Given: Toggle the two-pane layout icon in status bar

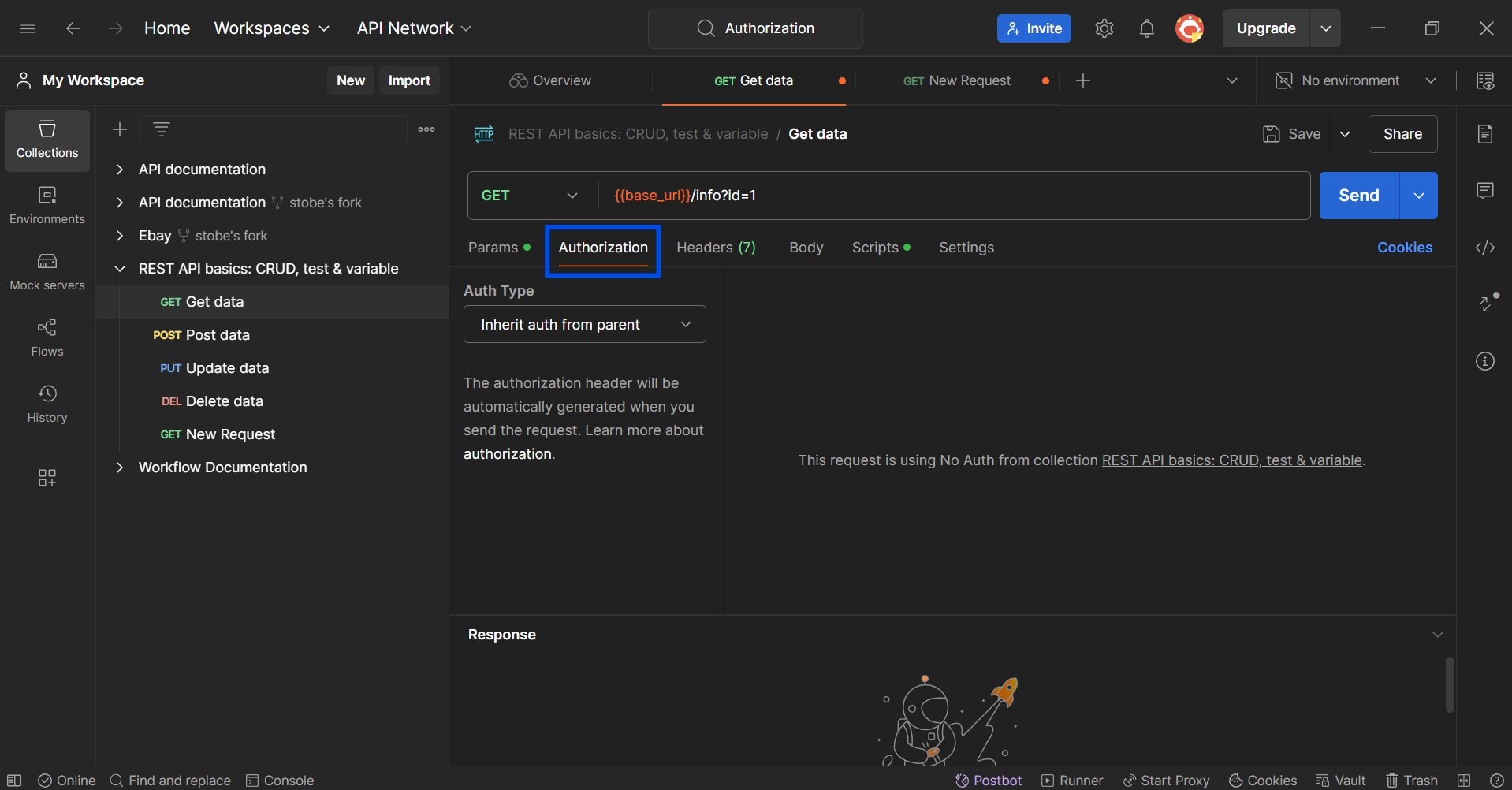Looking at the screenshot, I should coord(1464,781).
